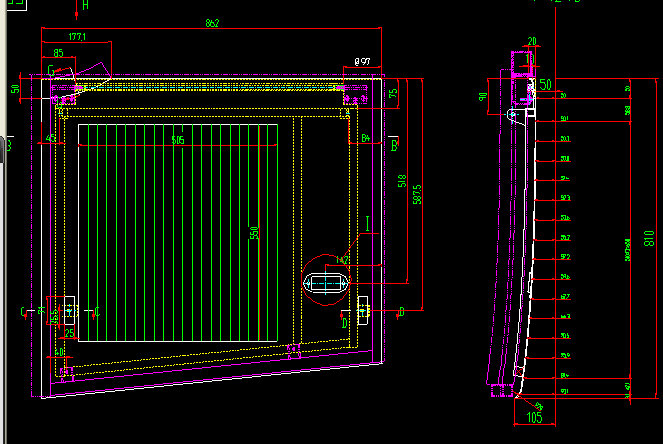This screenshot has width=663, height=444.
Task: Select the 862 overall width dimension
Action: (x=212, y=22)
